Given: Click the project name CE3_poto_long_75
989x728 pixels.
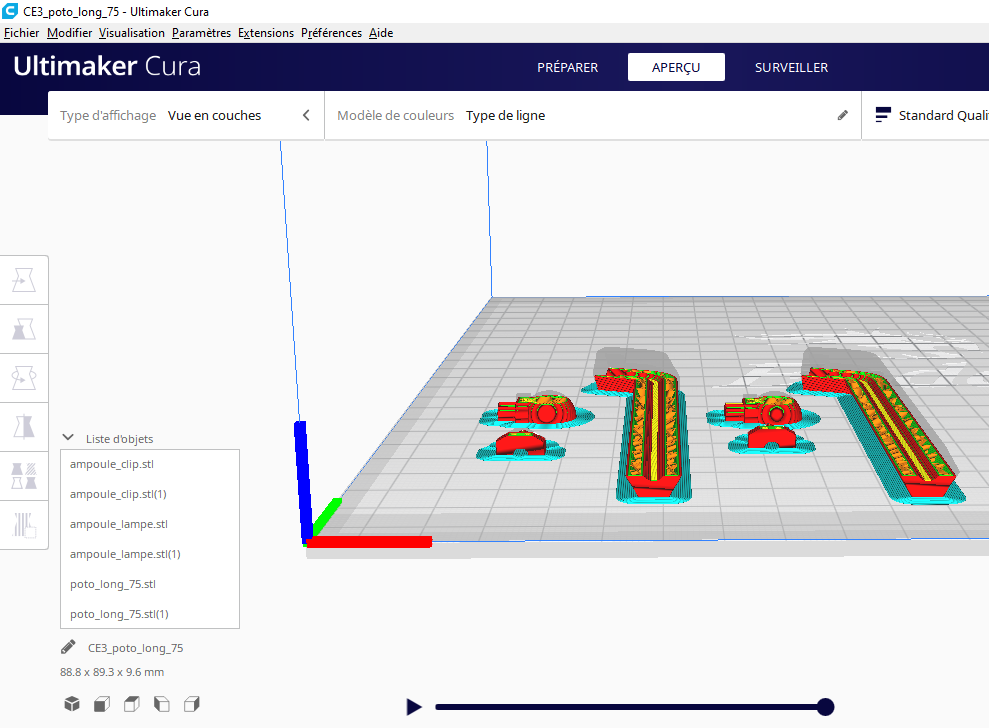Looking at the screenshot, I should pos(136,648).
